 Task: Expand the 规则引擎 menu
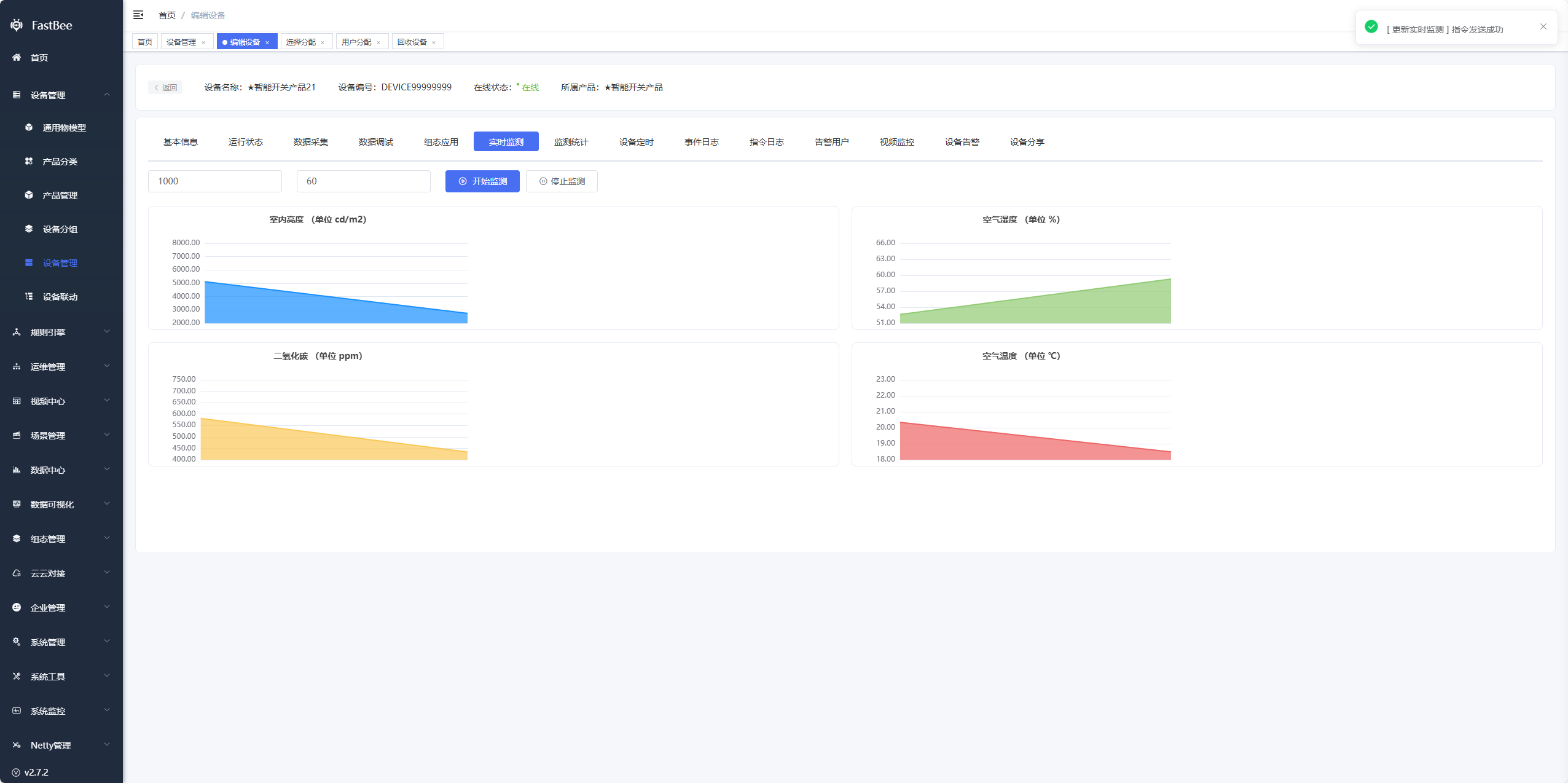[47, 332]
